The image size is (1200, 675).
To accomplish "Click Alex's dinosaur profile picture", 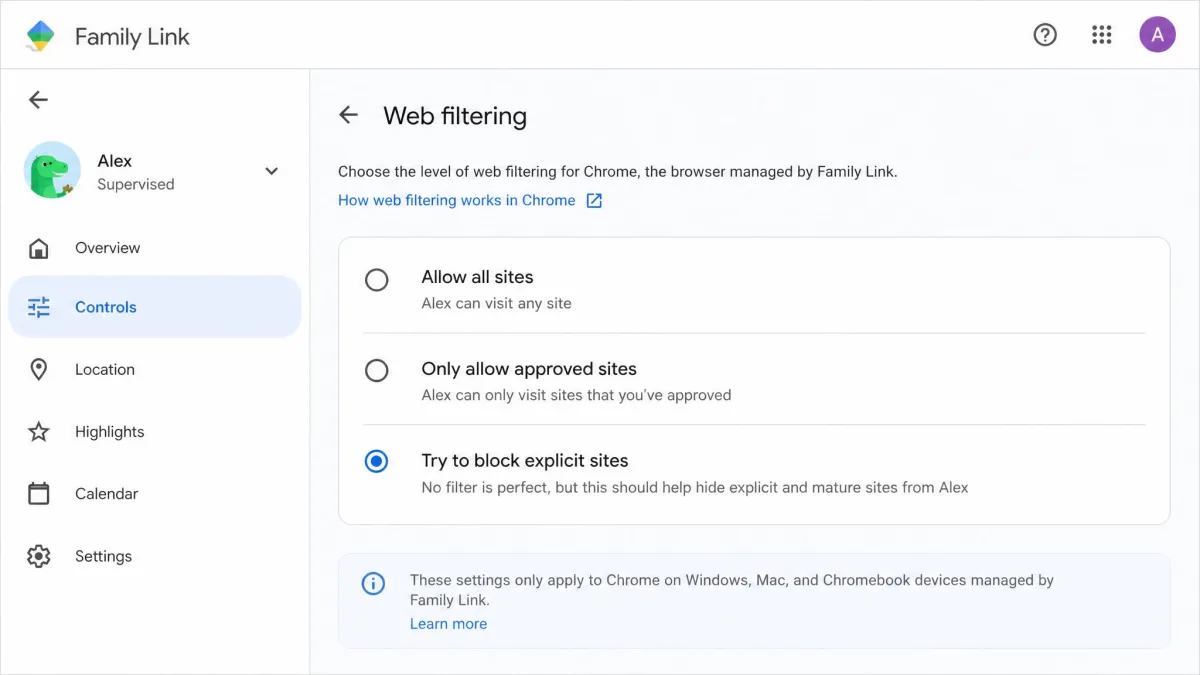I will click(x=52, y=170).
